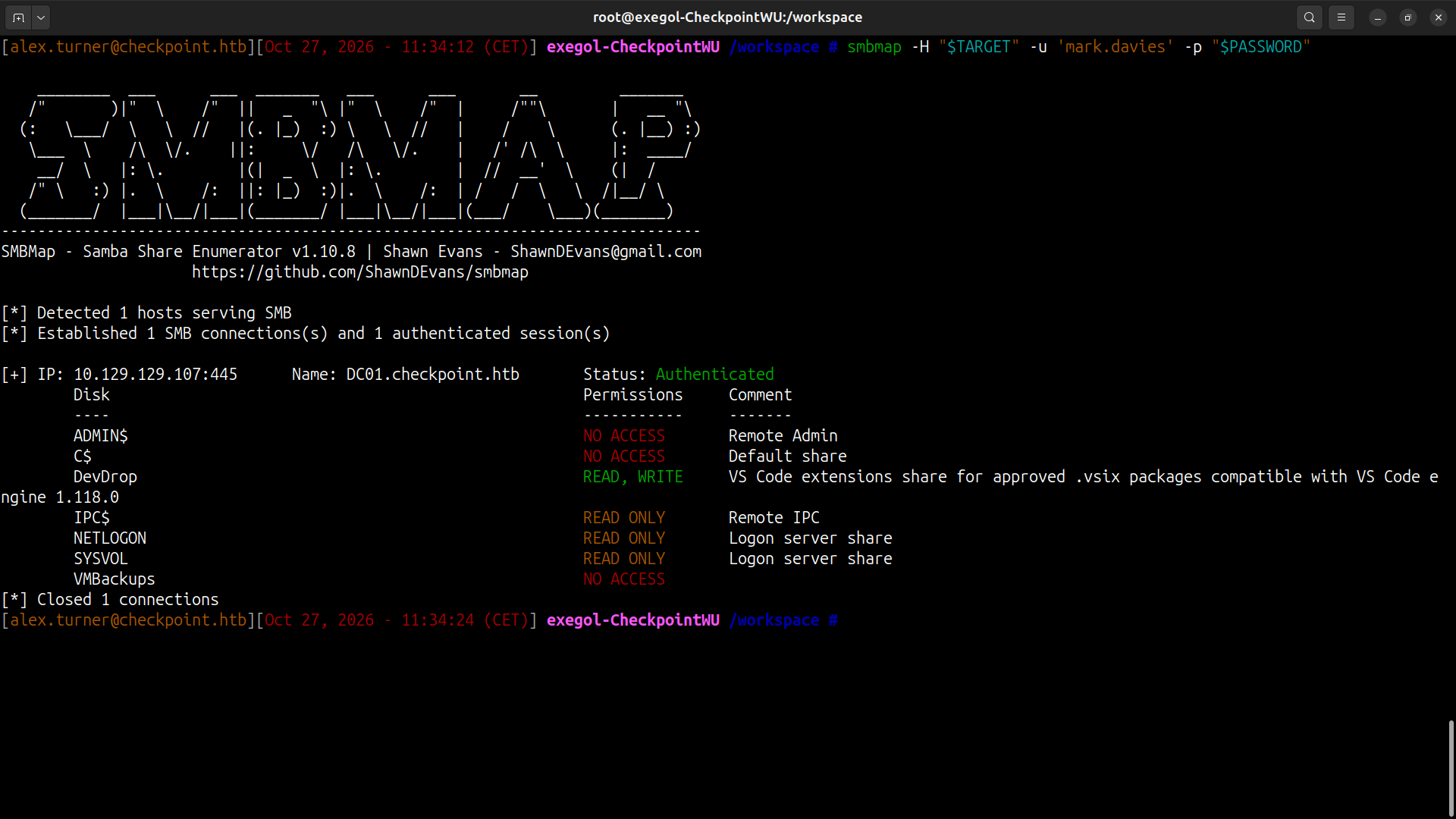Click the IP 10.129.129.107:445 text
This screenshot has width=1456, height=819.
click(x=137, y=375)
